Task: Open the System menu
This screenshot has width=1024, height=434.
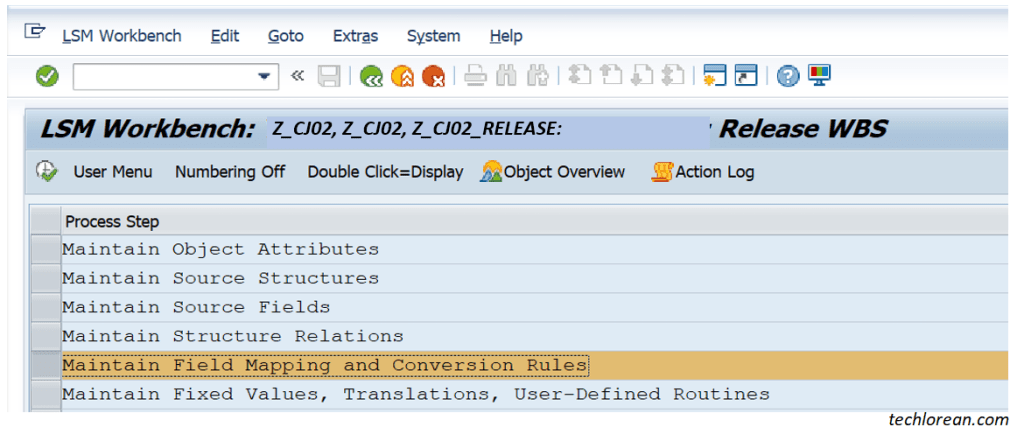Action: 434,36
